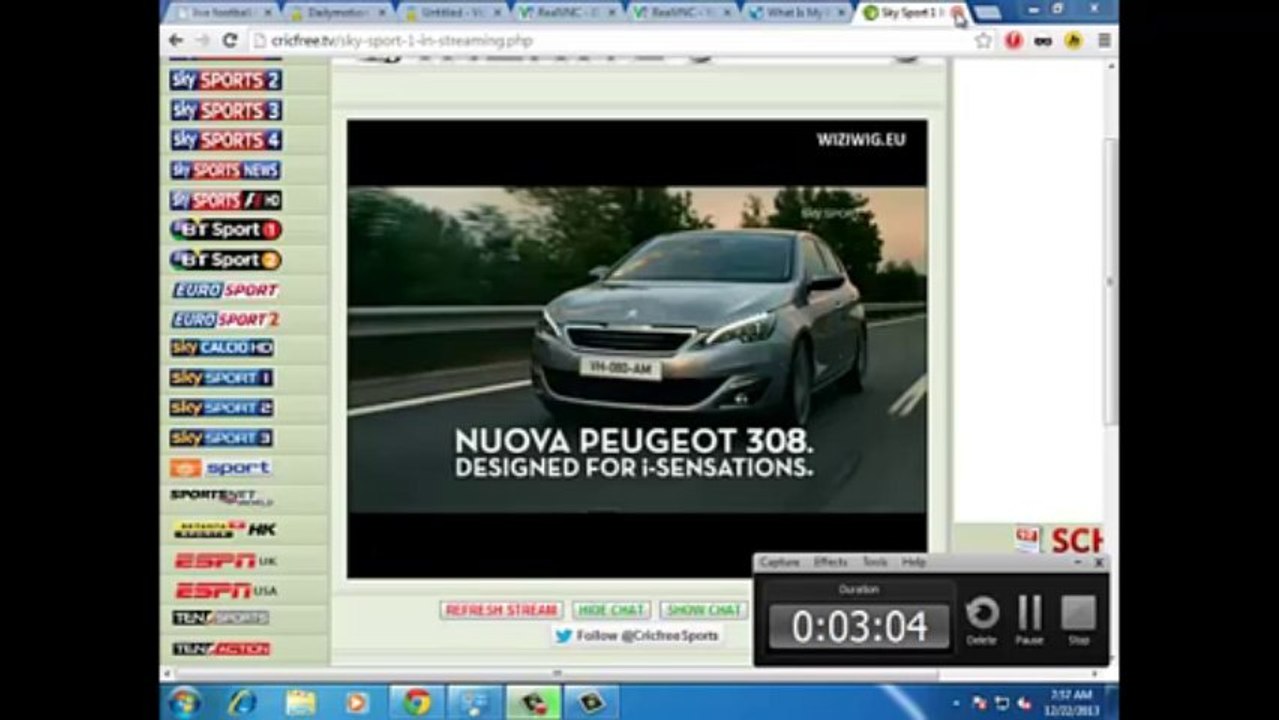Reload the cricfree.tv page
This screenshot has width=1279, height=720.
[229, 40]
